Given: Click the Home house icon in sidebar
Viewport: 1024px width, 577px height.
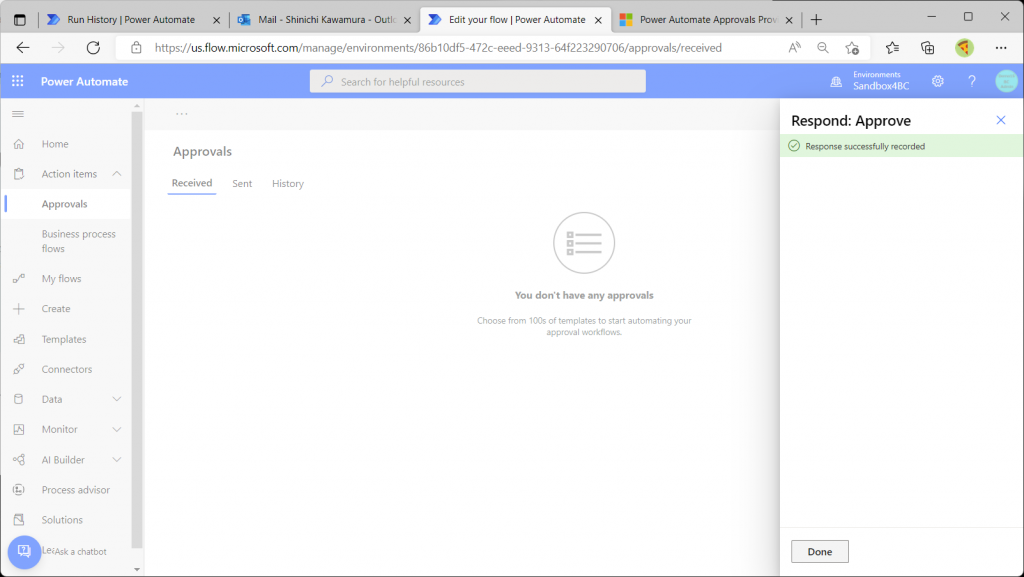Looking at the screenshot, I should point(19,144).
